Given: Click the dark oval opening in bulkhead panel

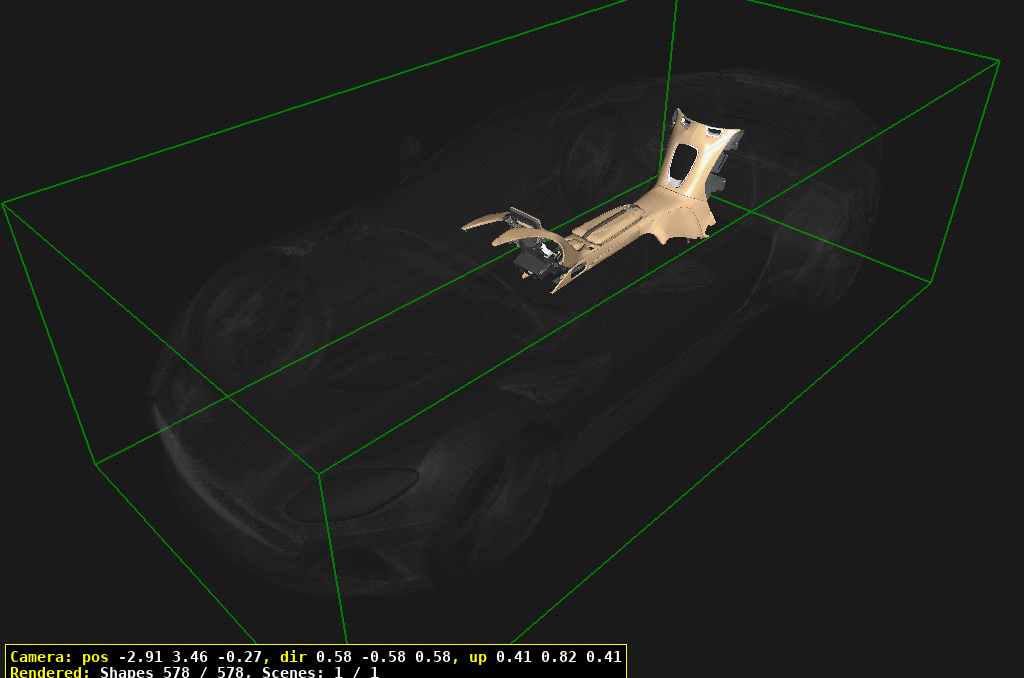Looking at the screenshot, I should (683, 163).
